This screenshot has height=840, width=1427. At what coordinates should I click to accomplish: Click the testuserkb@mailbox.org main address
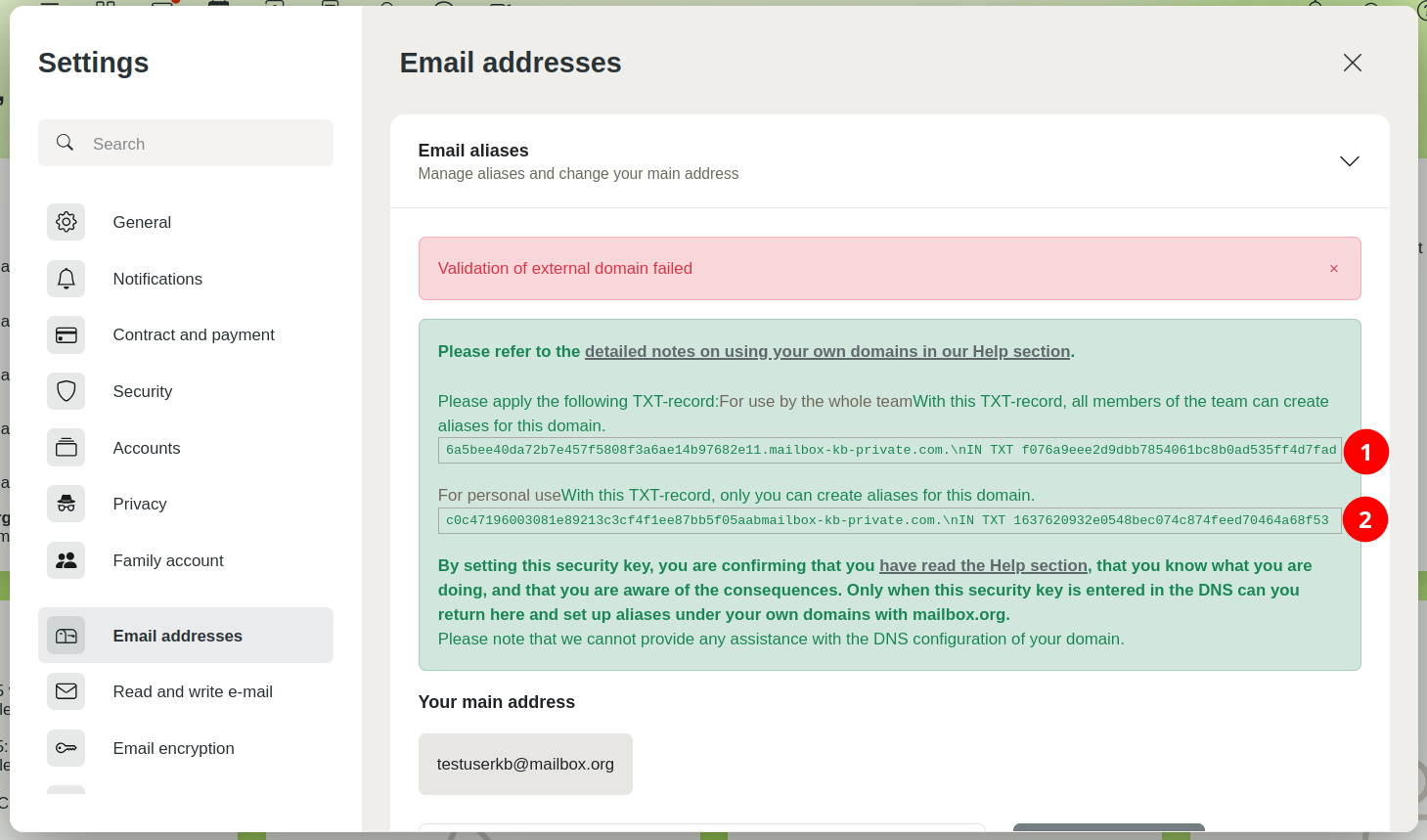525,765
